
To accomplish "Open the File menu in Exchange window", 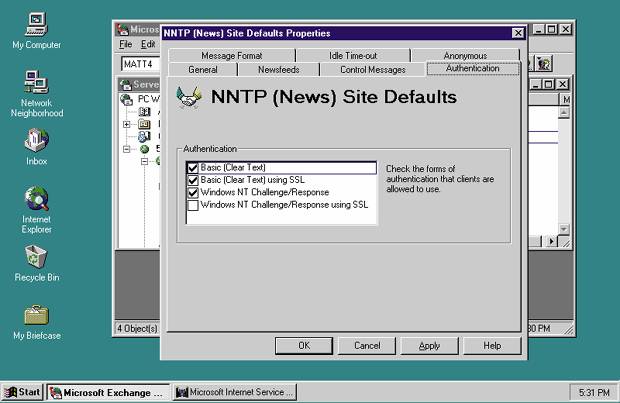I will coord(126,44).
